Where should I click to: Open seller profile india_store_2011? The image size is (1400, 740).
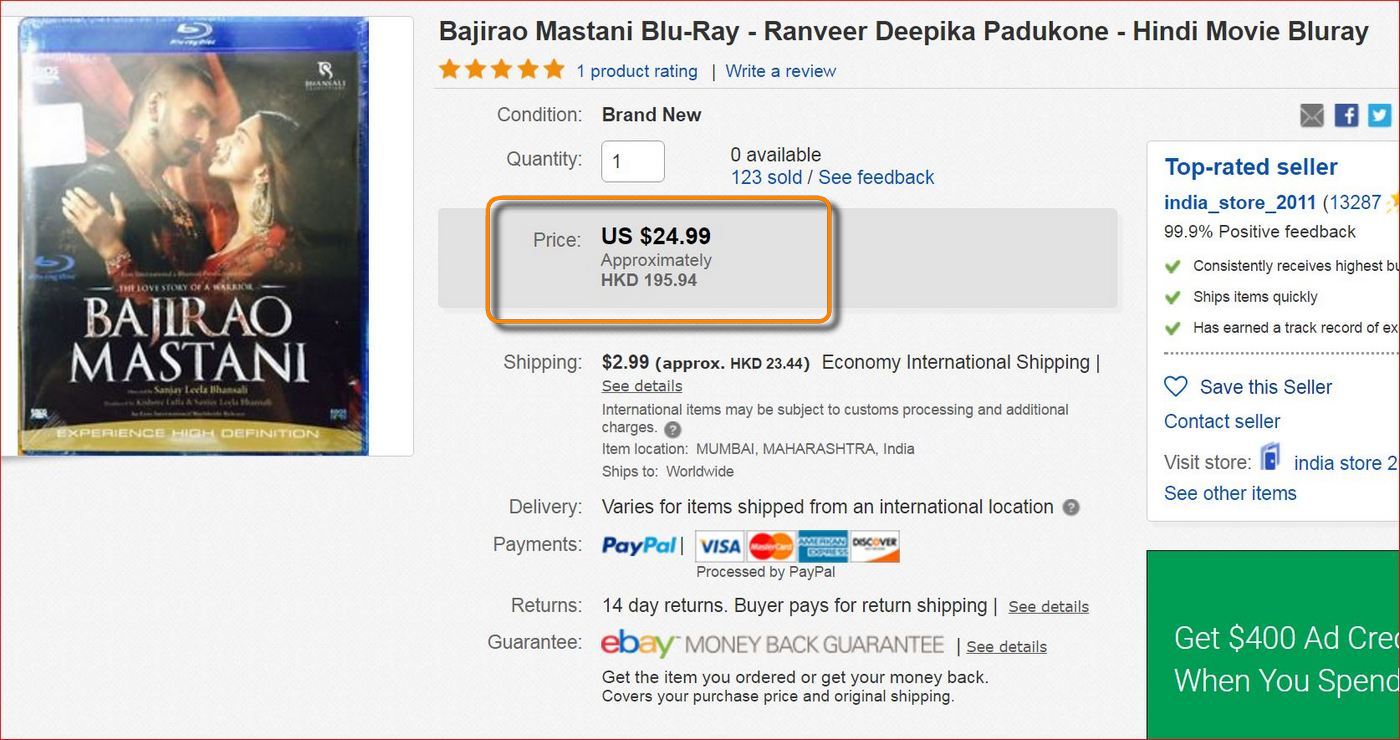coord(1240,202)
